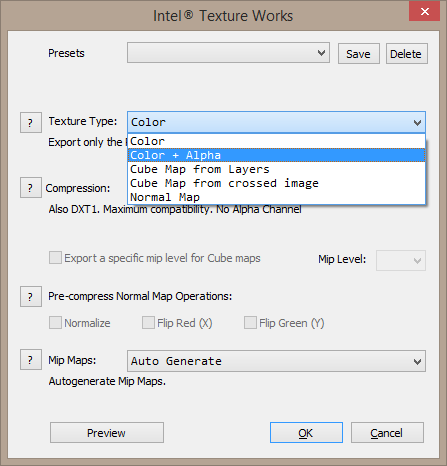Check the Flip Green (Y) option
The width and height of the screenshot is (447, 466).
tap(250, 323)
